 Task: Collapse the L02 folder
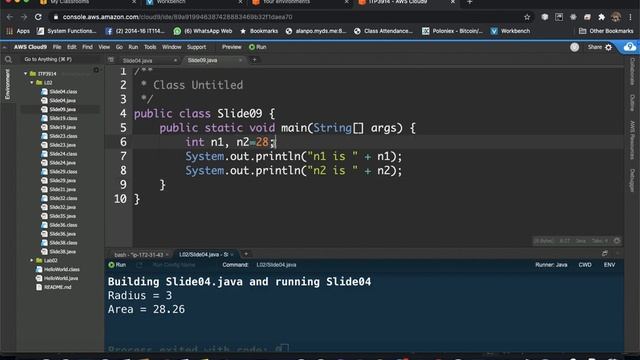[x=31, y=82]
